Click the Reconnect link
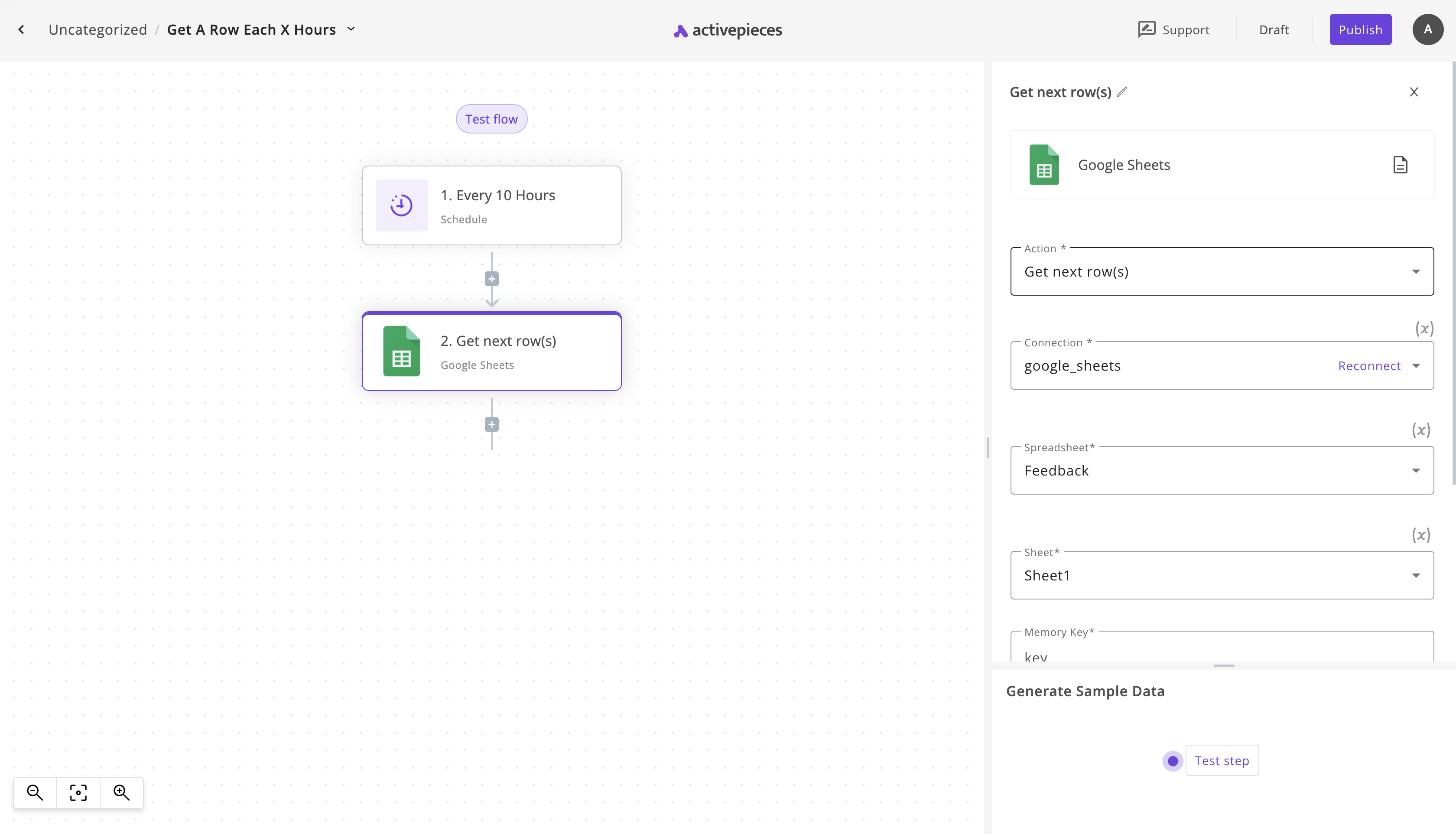This screenshot has width=1456, height=834. [1368, 366]
